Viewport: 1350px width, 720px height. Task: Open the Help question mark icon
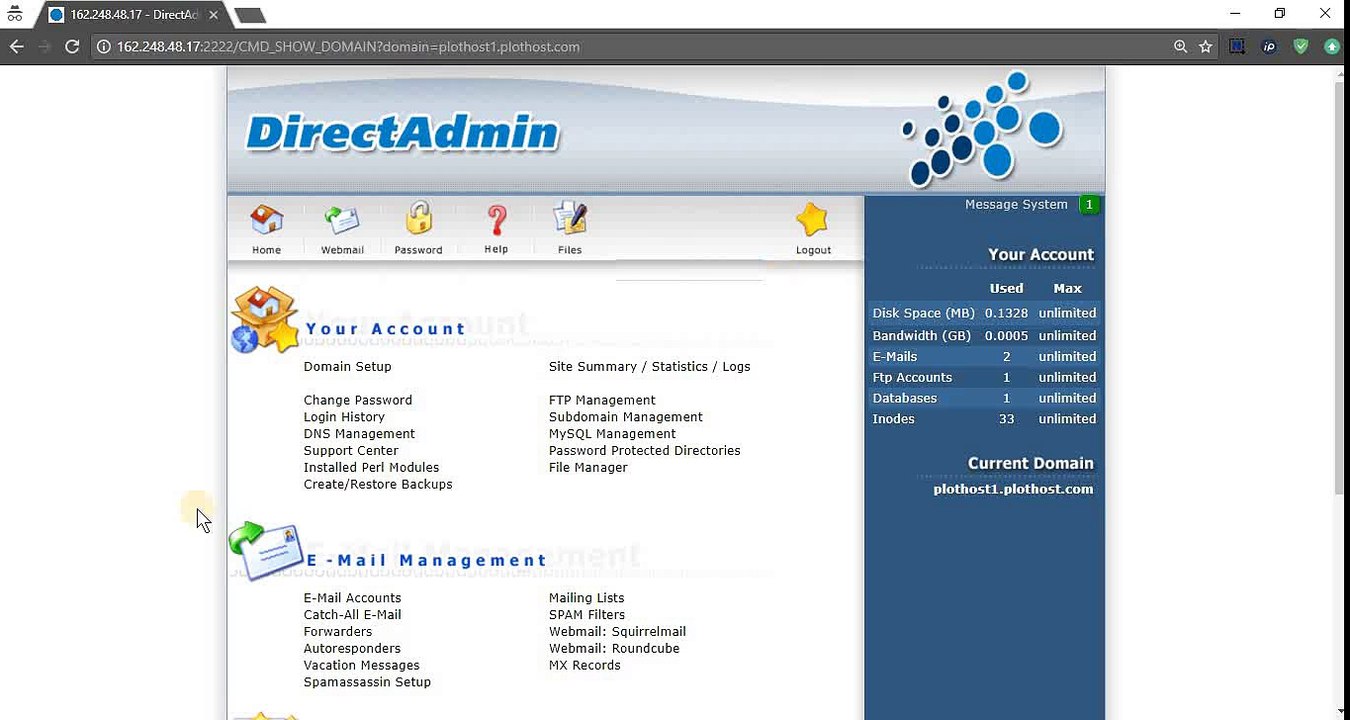tap(496, 220)
